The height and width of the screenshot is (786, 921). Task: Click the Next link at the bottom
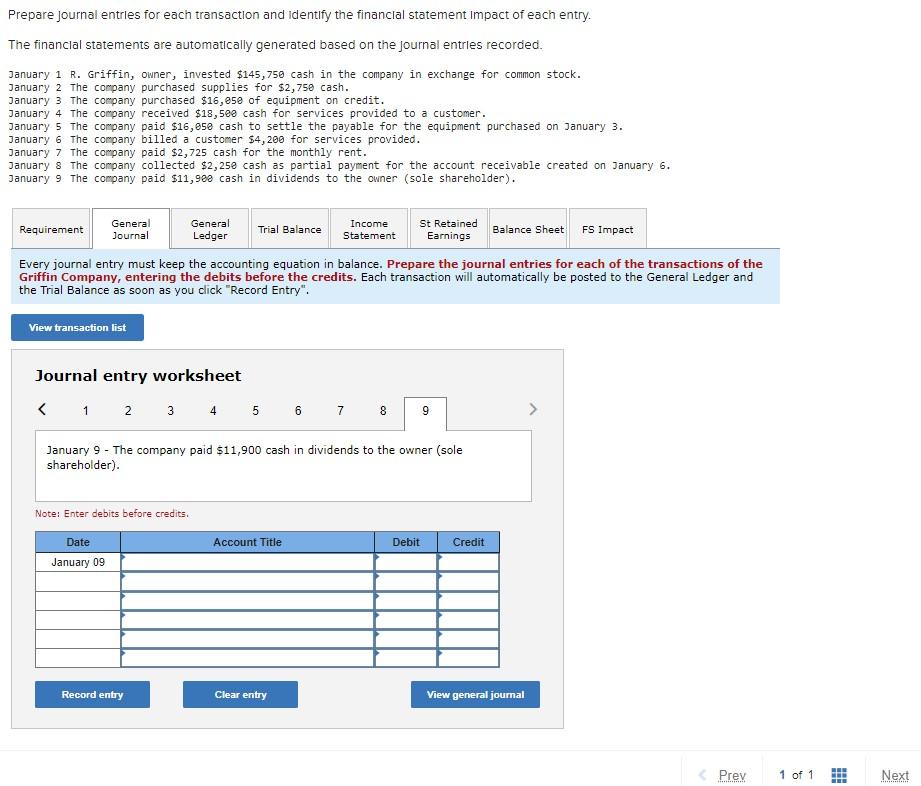pyautogui.click(x=894, y=774)
